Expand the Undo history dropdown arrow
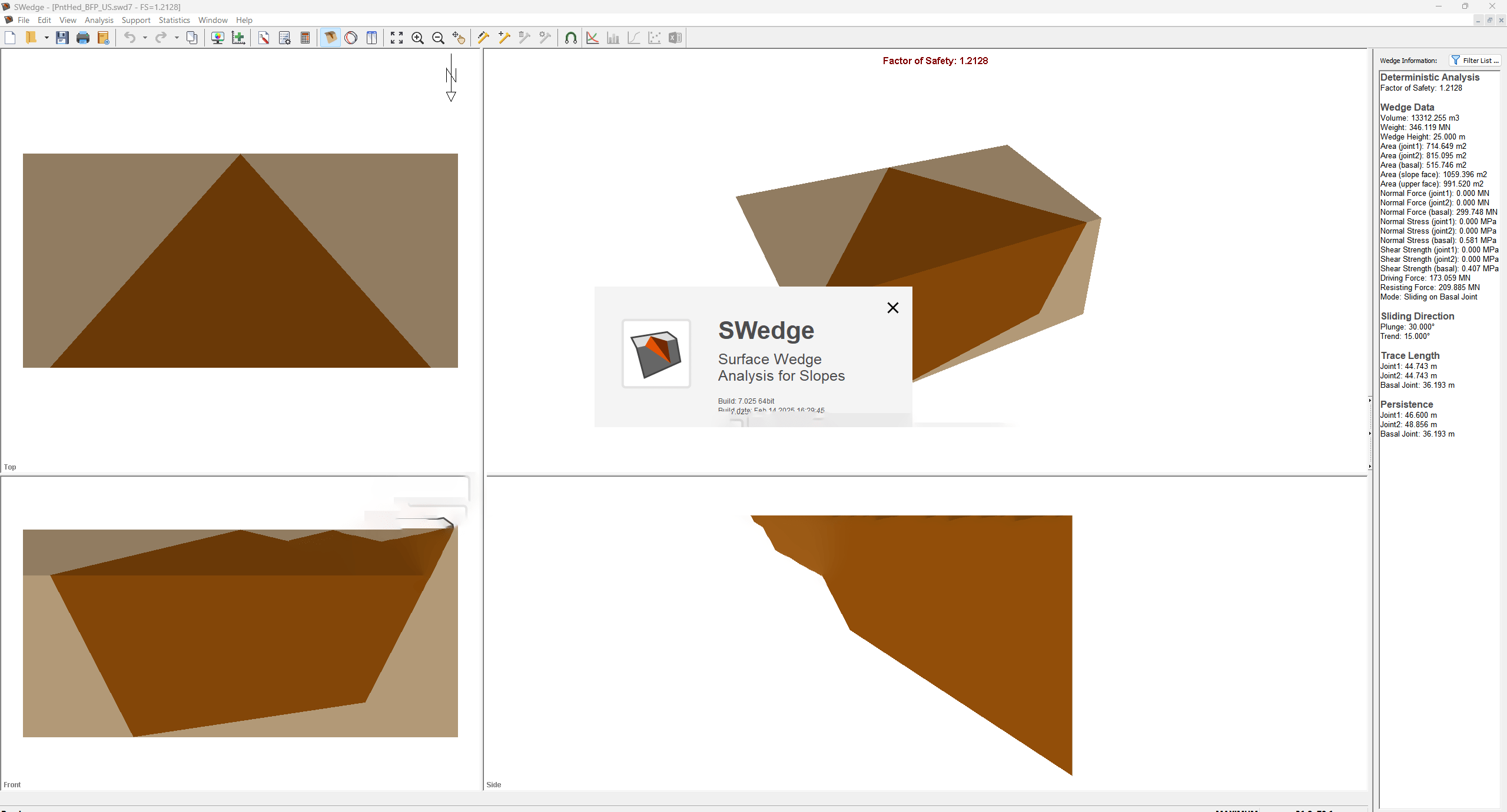 [145, 38]
